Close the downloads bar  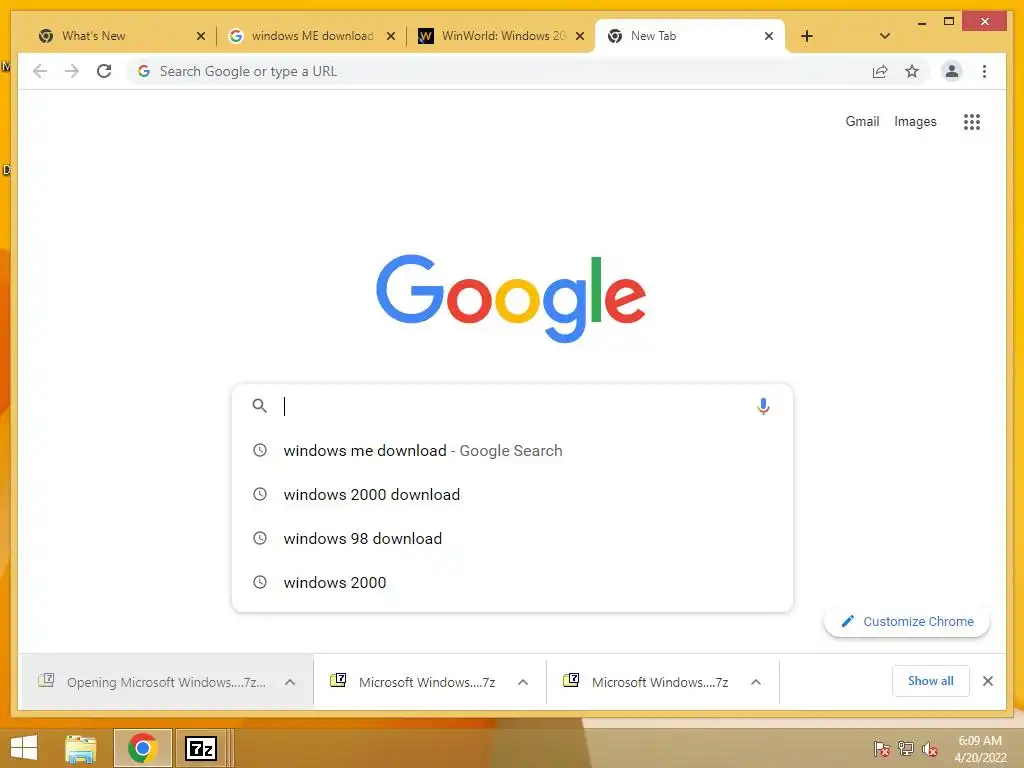[987, 681]
